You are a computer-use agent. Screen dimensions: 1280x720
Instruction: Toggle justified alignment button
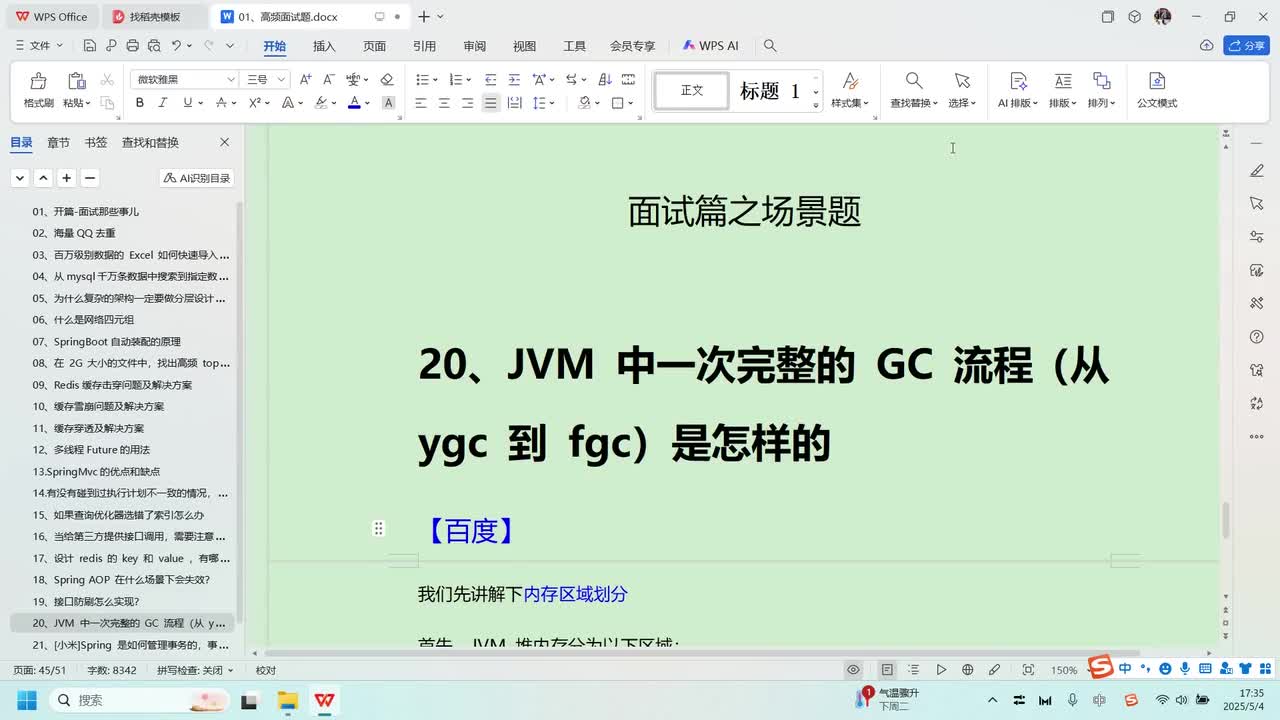coord(490,103)
